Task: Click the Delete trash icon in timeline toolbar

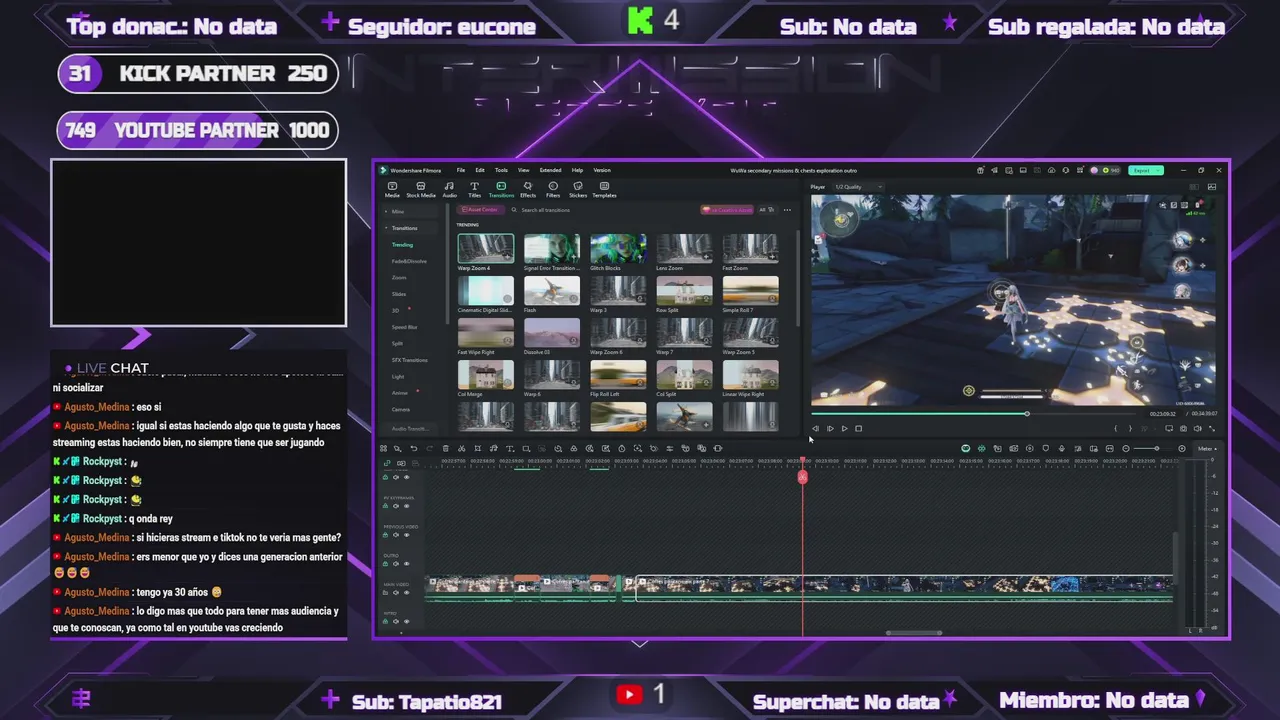Action: point(445,448)
